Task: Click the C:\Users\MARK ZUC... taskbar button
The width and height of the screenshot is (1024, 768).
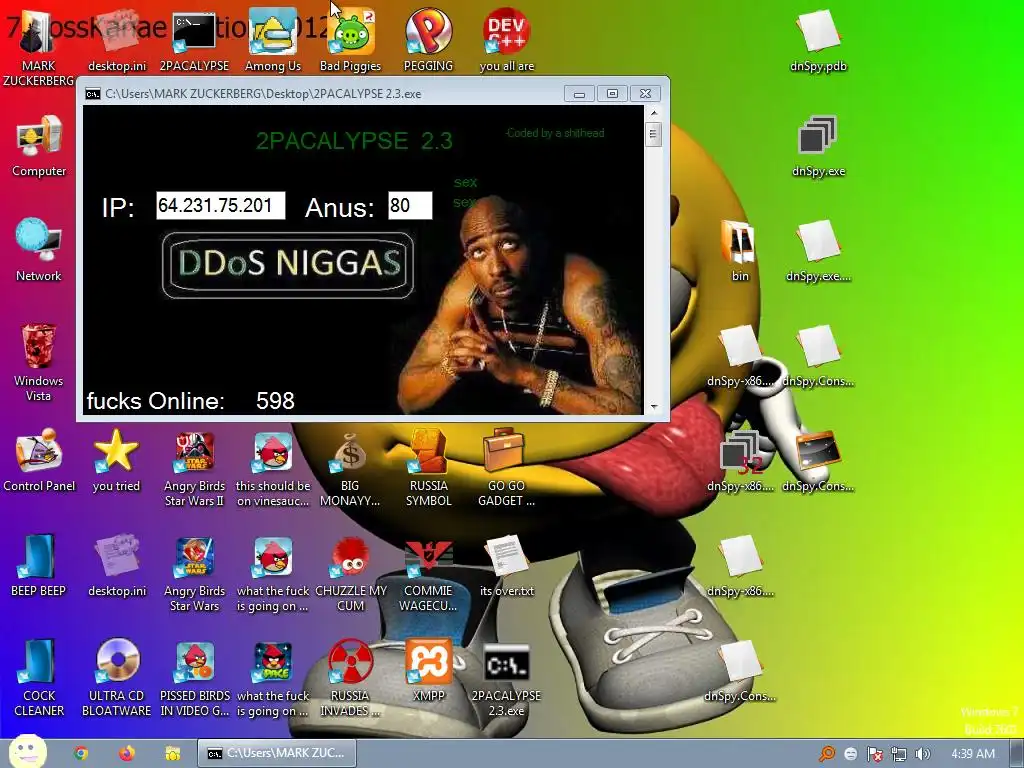Action: [277, 753]
